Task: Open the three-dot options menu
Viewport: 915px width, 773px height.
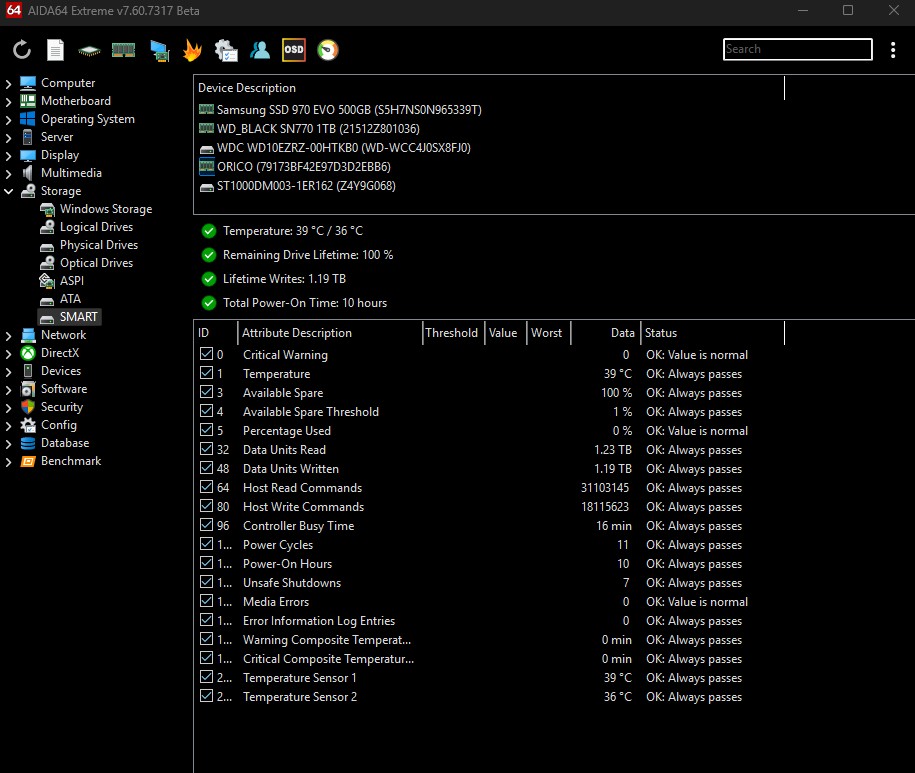Action: (893, 50)
